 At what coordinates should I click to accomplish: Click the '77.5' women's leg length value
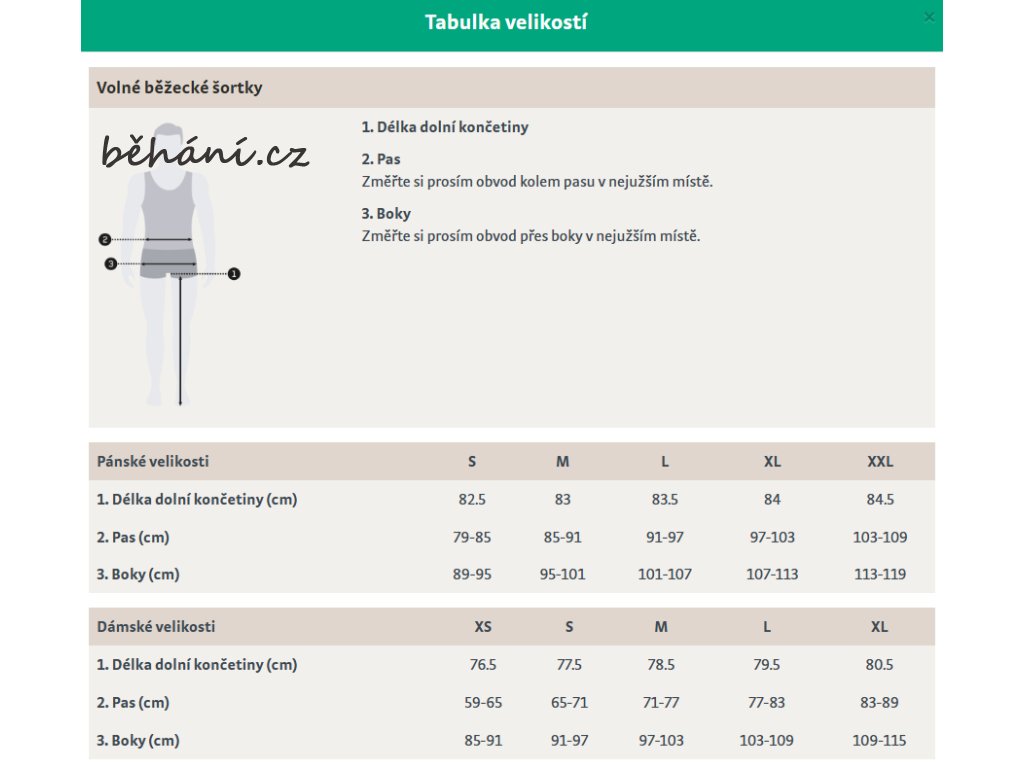[x=569, y=665]
